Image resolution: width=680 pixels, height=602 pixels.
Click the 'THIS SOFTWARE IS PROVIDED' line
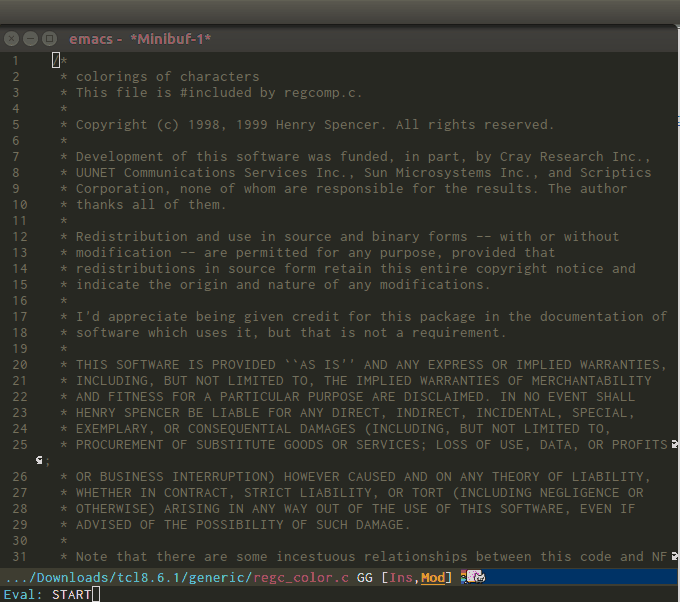[x=364, y=365]
